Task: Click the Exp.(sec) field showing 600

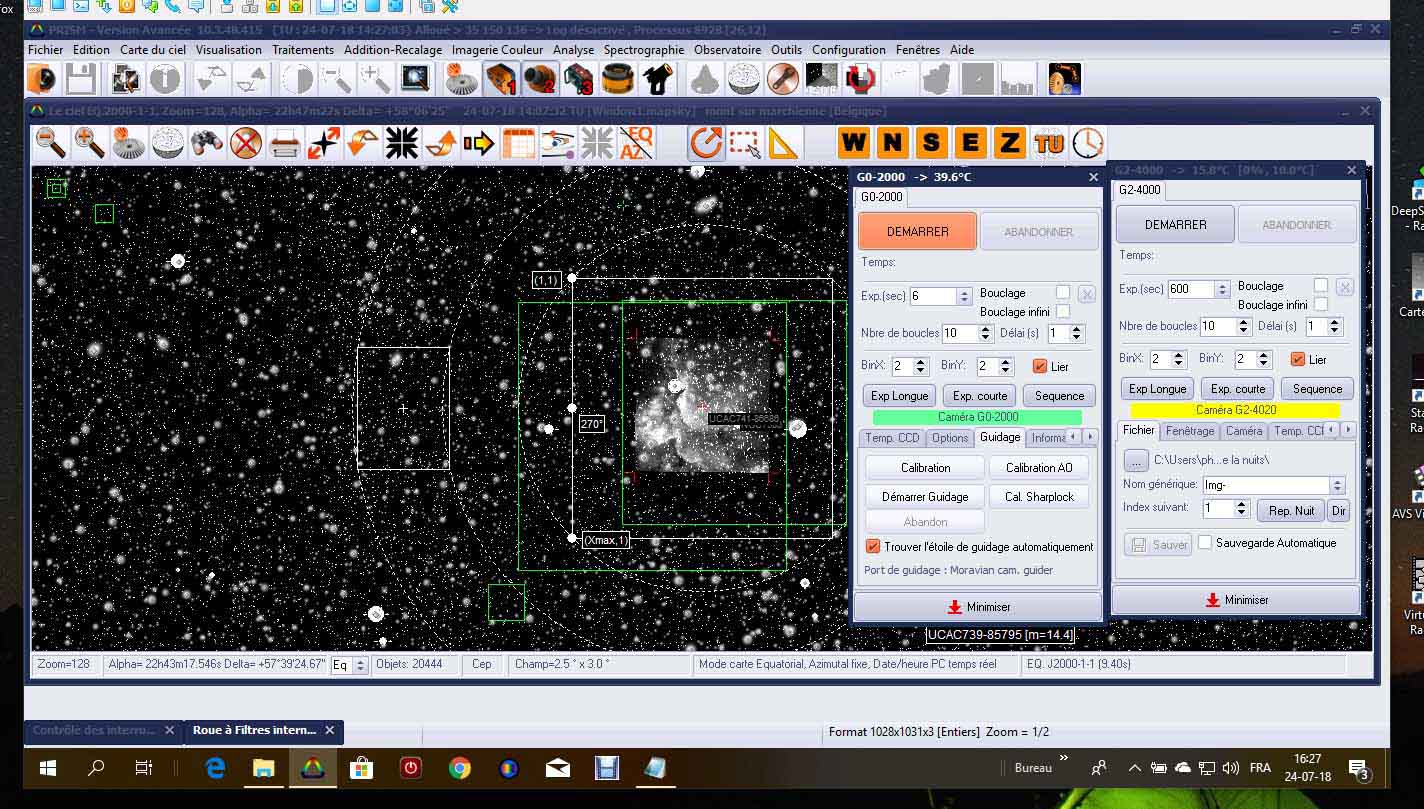Action: [x=1189, y=289]
